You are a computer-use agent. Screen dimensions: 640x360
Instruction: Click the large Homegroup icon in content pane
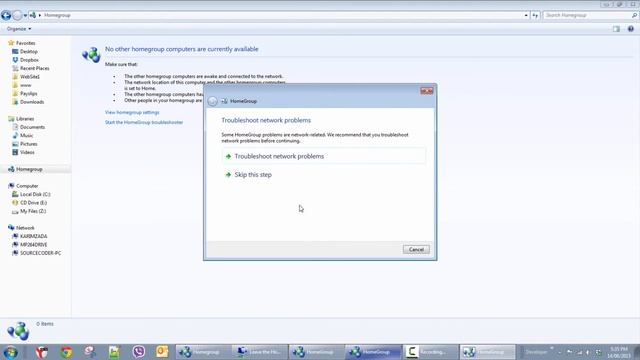click(91, 55)
